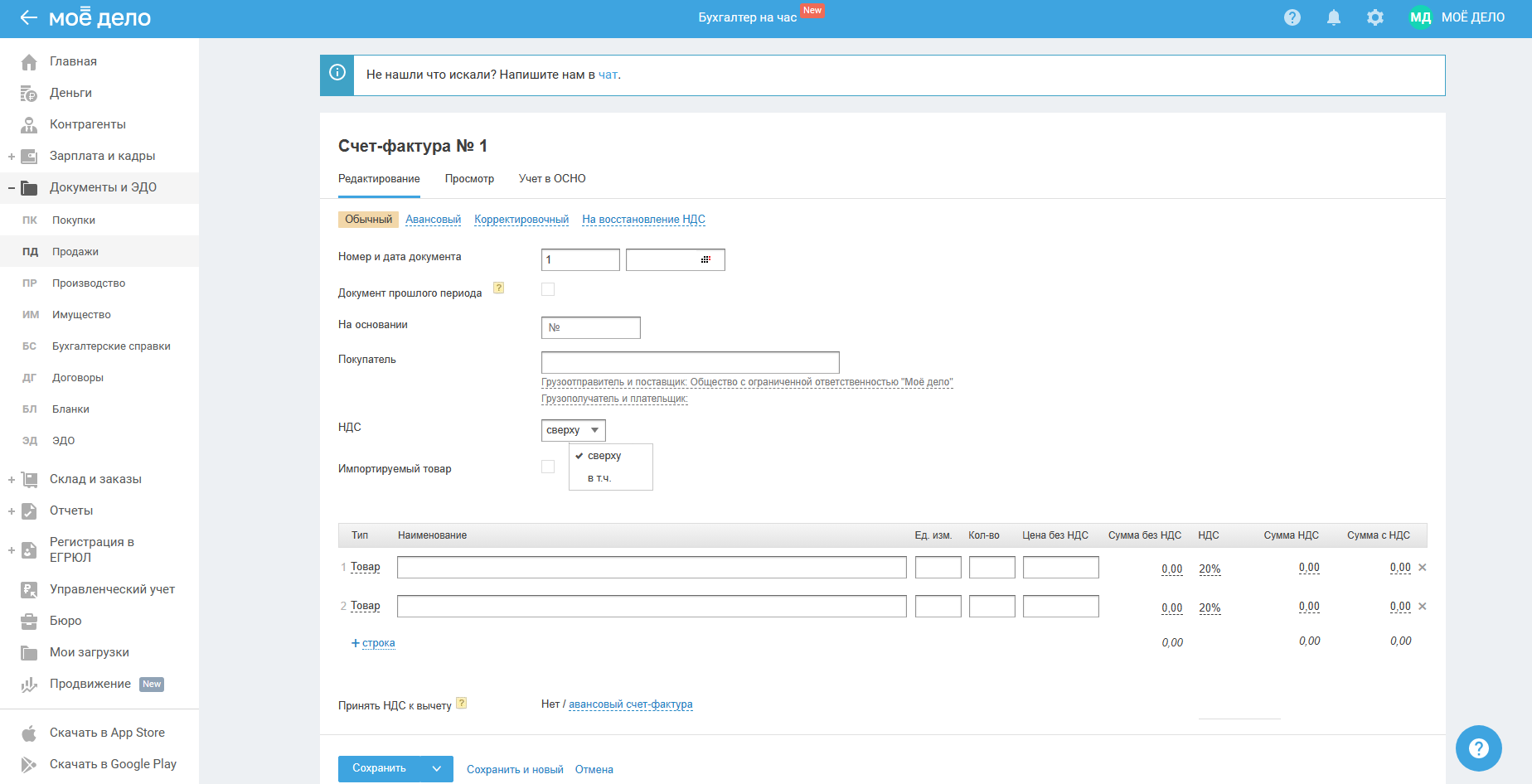Viewport: 1532px width, 784px height.
Task: Click the back arrow in header
Action: [x=28, y=17]
